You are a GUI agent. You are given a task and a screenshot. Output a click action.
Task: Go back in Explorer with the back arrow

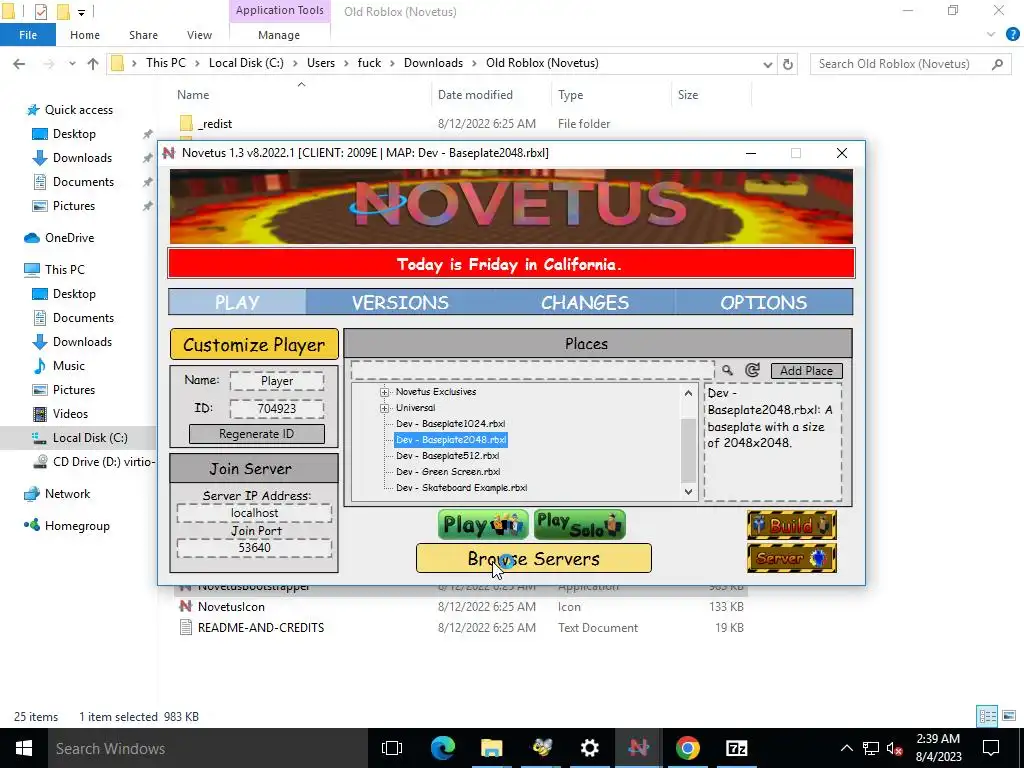pos(19,63)
